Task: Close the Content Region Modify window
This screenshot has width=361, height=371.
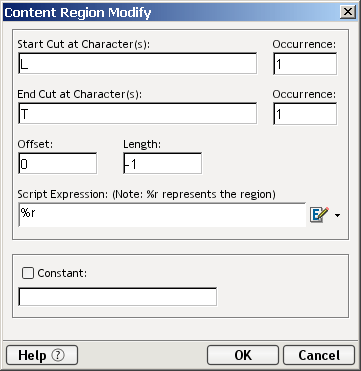Action: pos(348,12)
